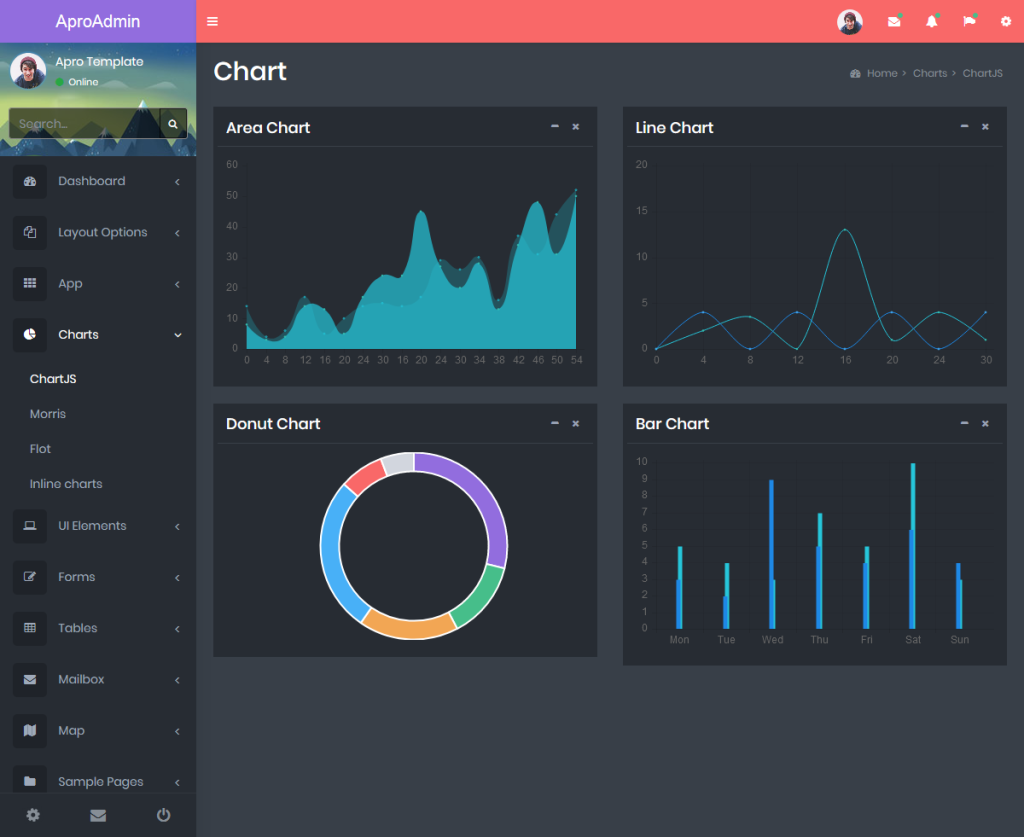Select ChartJS submenu item
This screenshot has height=837, width=1024.
(53, 379)
